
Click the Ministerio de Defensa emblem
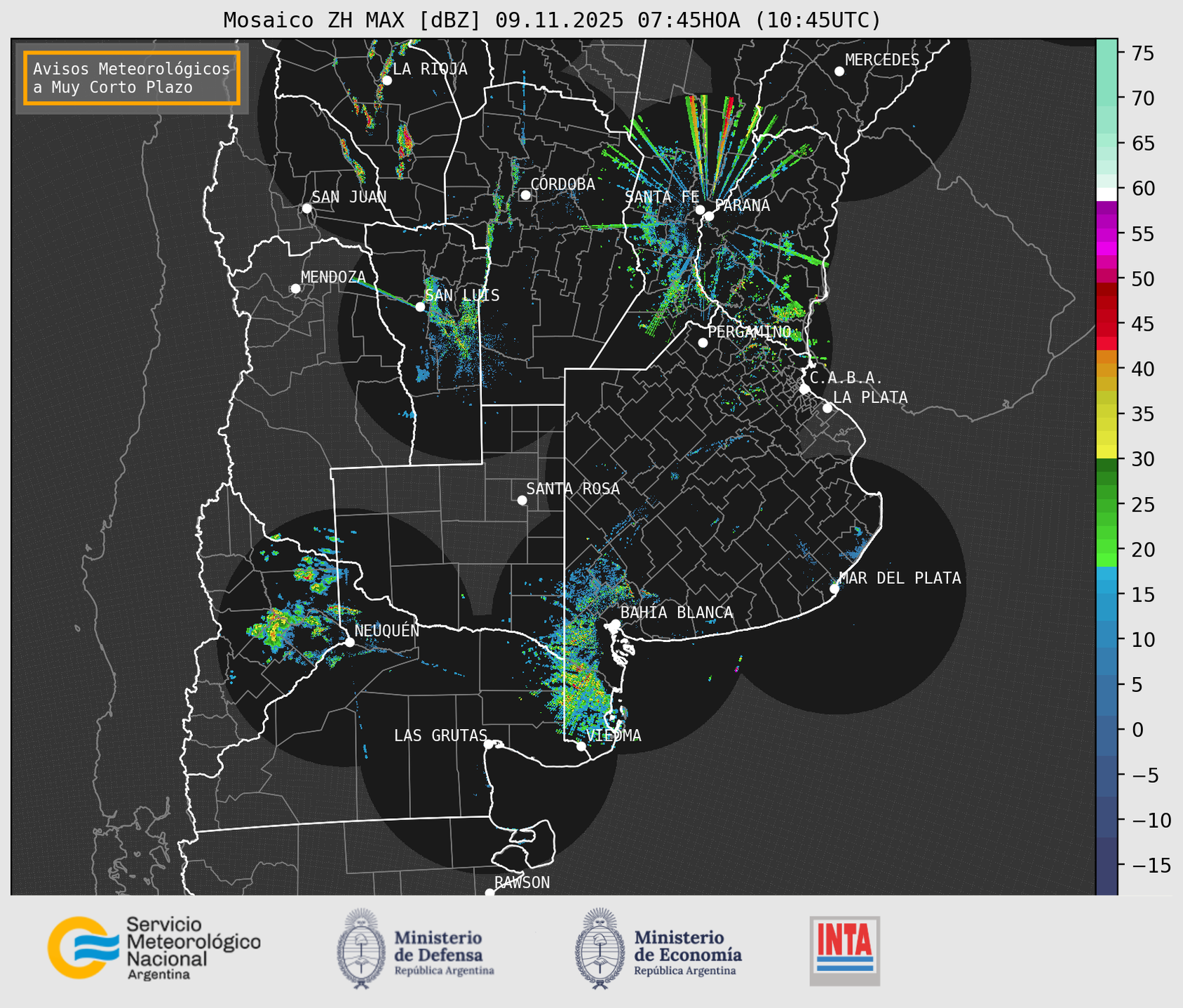(361, 949)
